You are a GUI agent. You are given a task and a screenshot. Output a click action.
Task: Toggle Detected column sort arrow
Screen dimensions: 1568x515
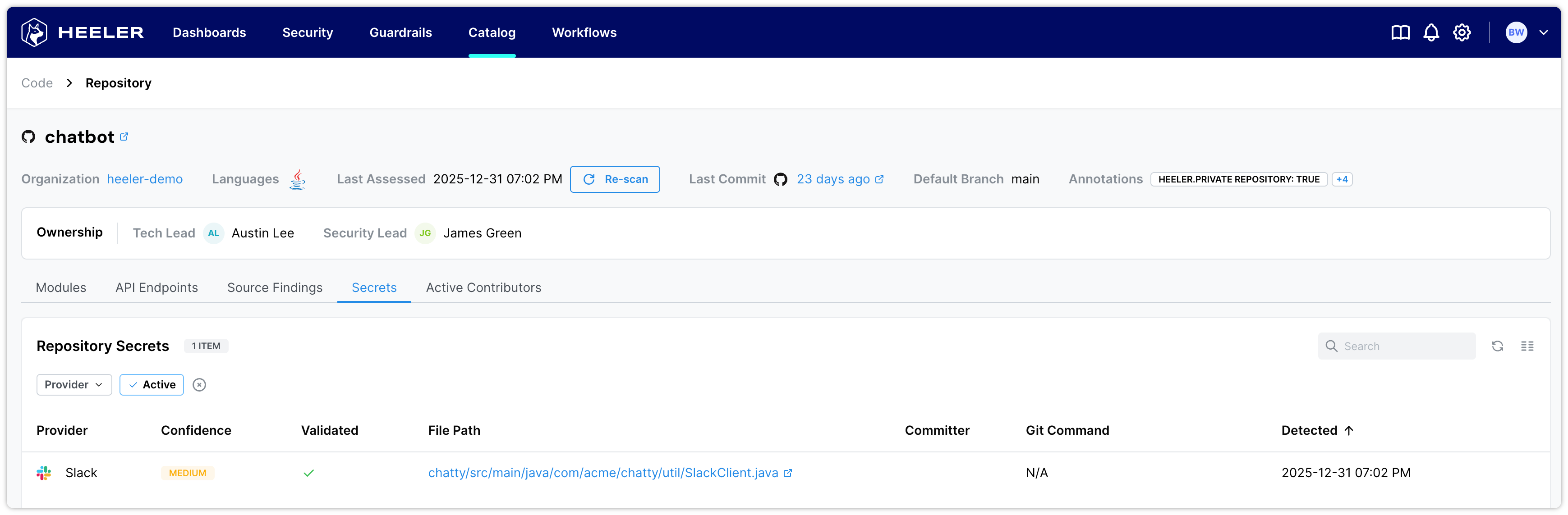(1349, 430)
